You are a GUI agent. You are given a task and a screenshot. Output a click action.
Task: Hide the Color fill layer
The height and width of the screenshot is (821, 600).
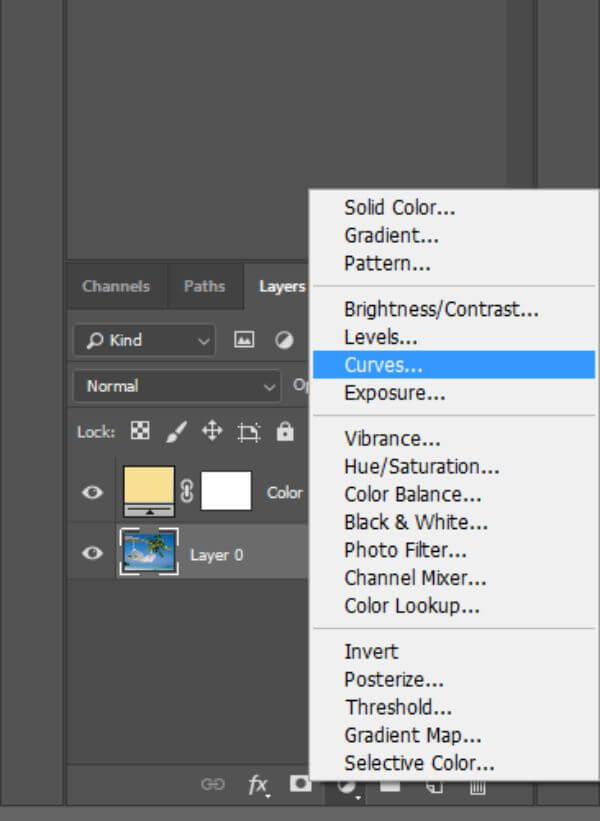point(92,492)
